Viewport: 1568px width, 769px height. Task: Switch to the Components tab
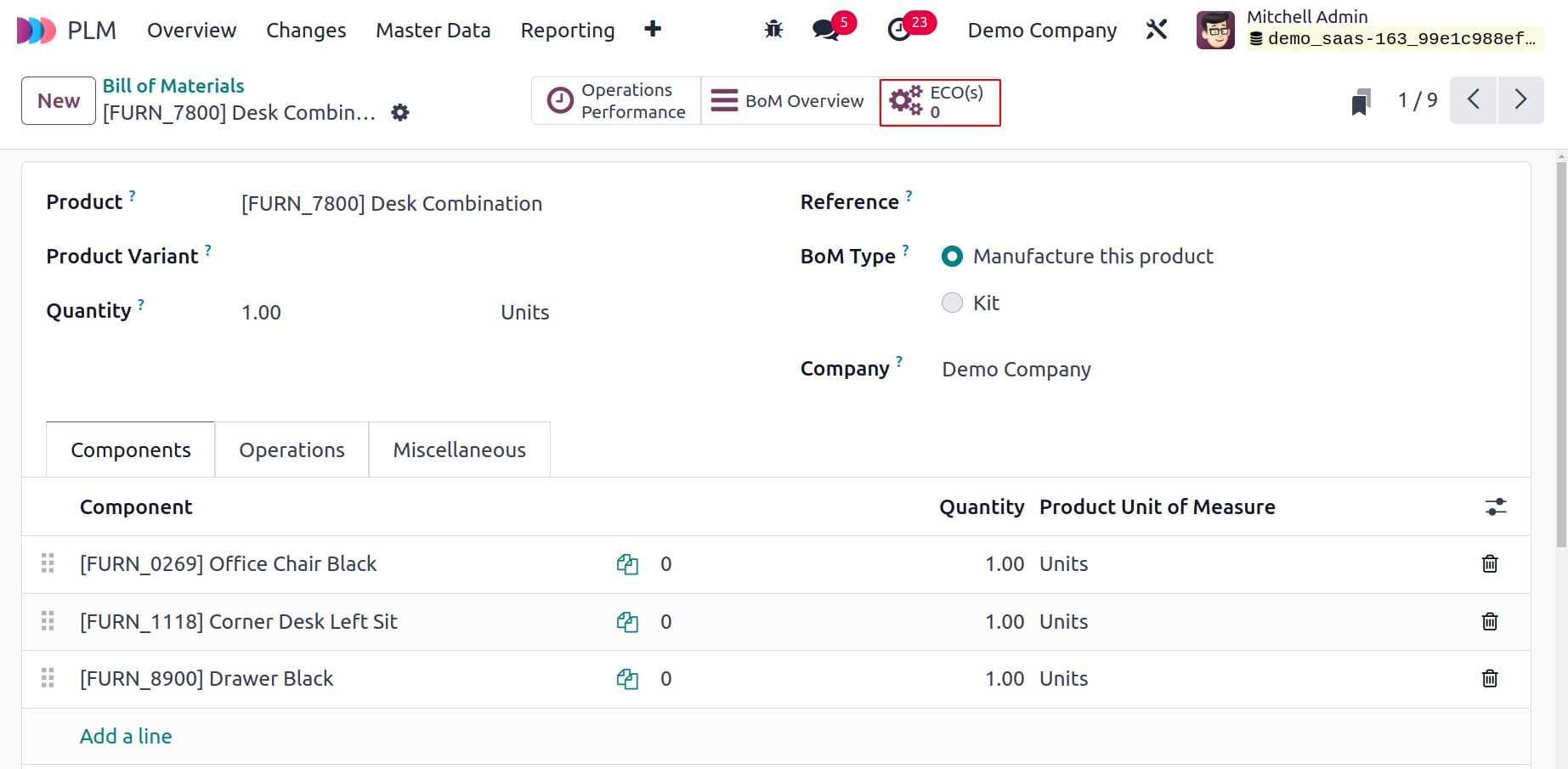tap(131, 450)
